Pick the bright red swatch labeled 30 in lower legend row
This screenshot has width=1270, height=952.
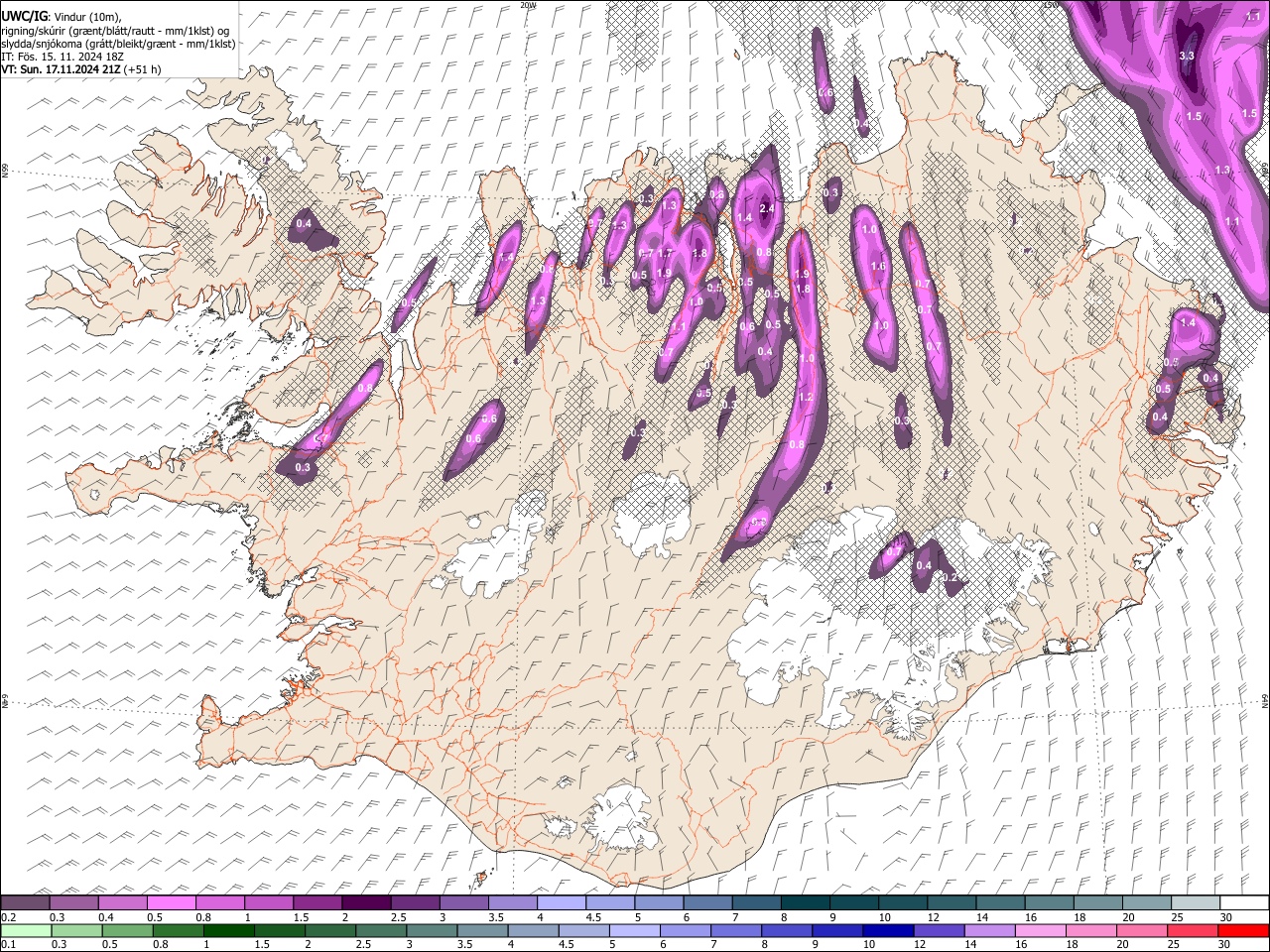(1243, 930)
